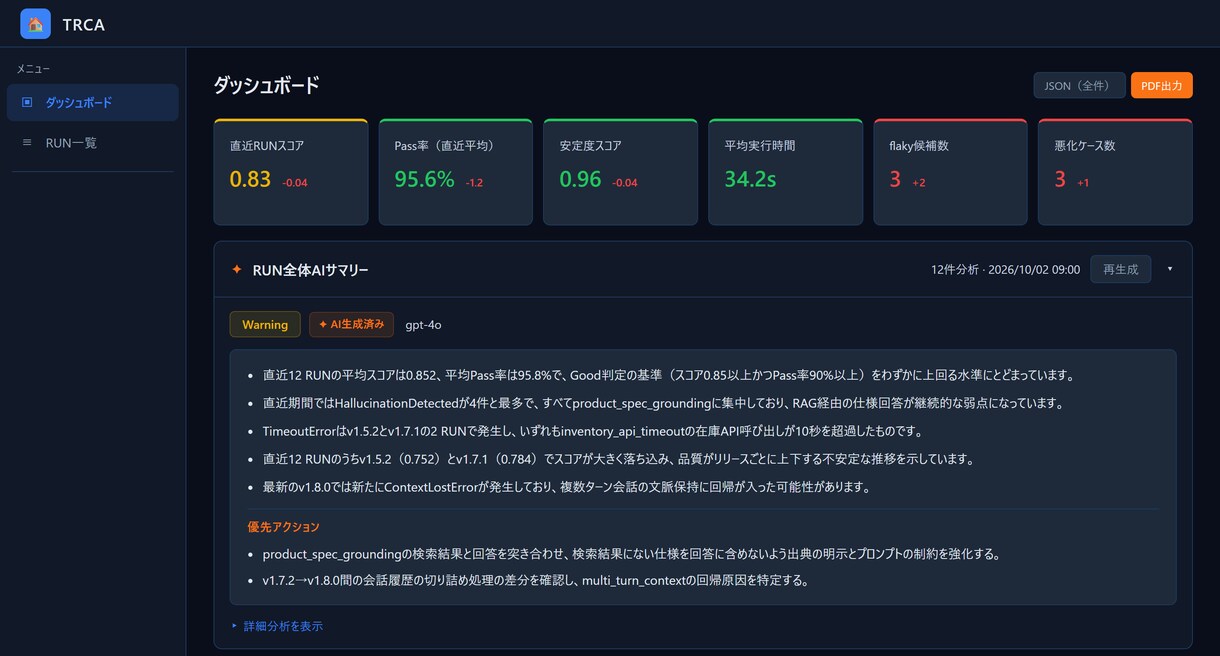The width and height of the screenshot is (1220, 656).
Task: Click the 直近RUNスコア card
Action: [291, 172]
